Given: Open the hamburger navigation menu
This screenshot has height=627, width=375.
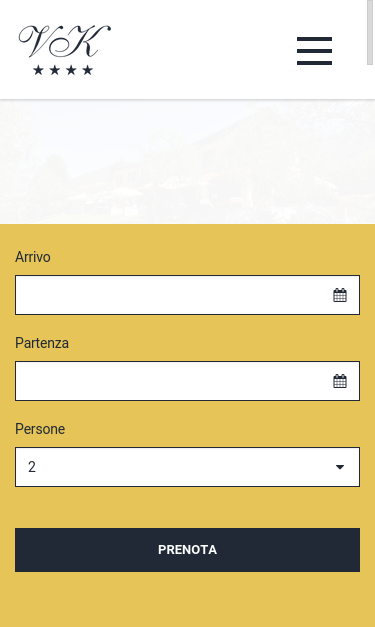Looking at the screenshot, I should click(314, 51).
